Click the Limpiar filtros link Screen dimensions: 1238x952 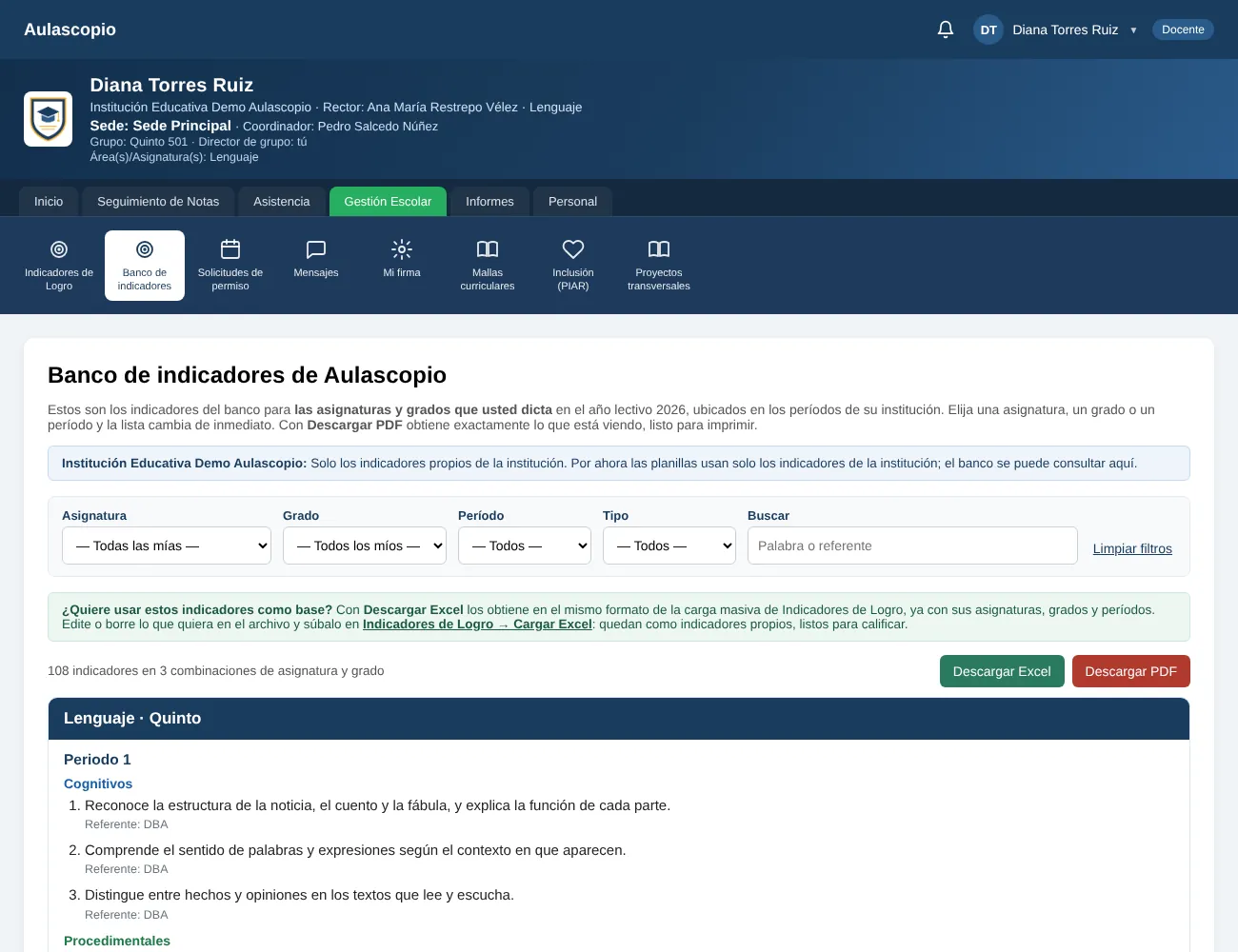point(1132,548)
